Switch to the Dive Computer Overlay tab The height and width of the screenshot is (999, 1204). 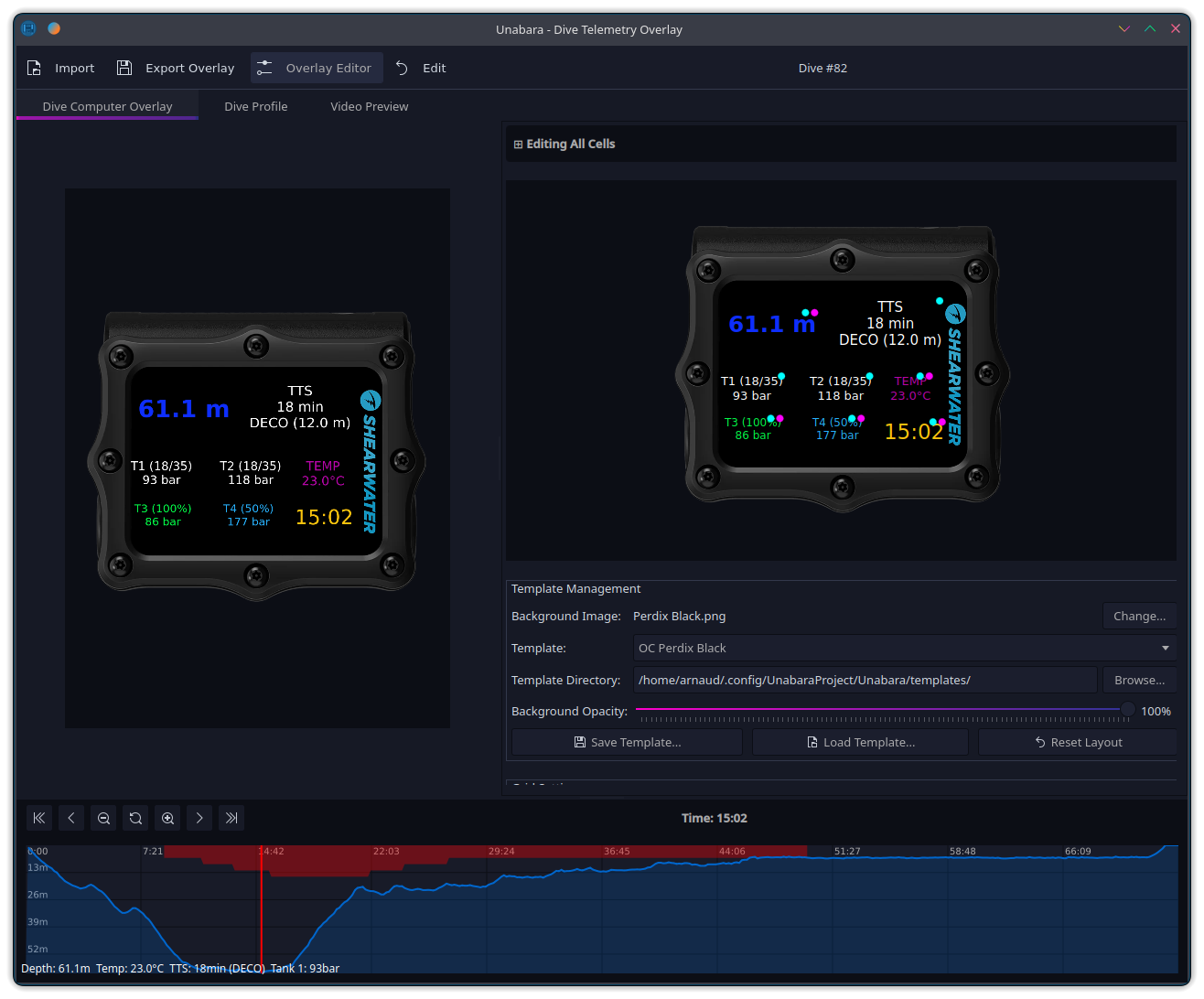click(x=107, y=106)
